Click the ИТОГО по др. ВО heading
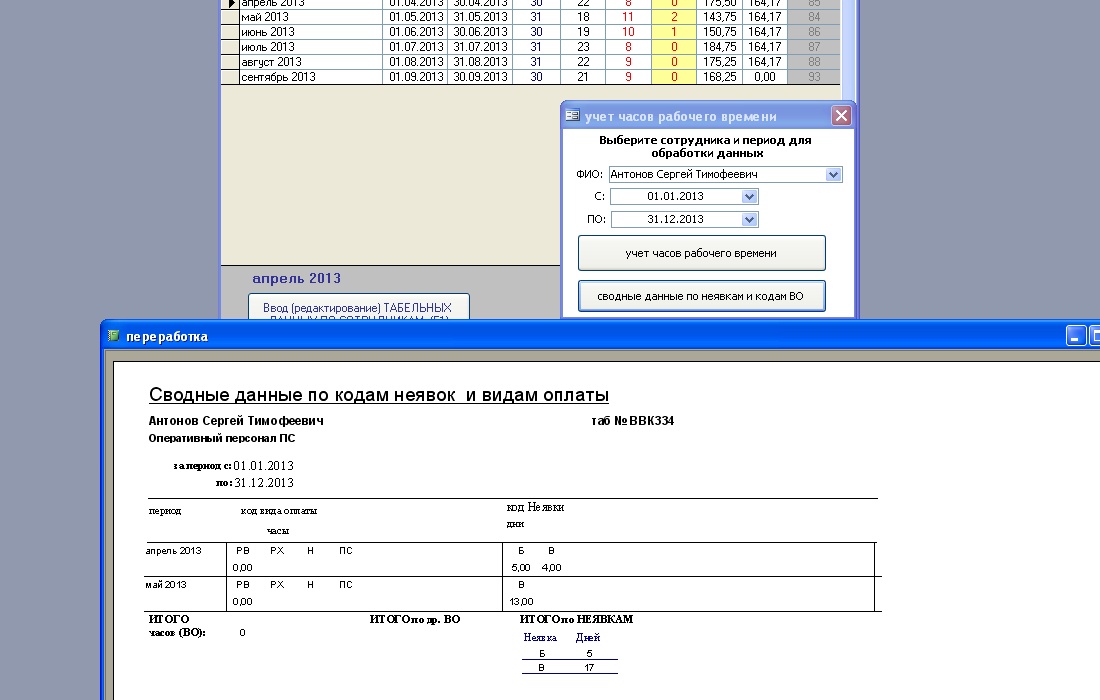 pos(415,619)
